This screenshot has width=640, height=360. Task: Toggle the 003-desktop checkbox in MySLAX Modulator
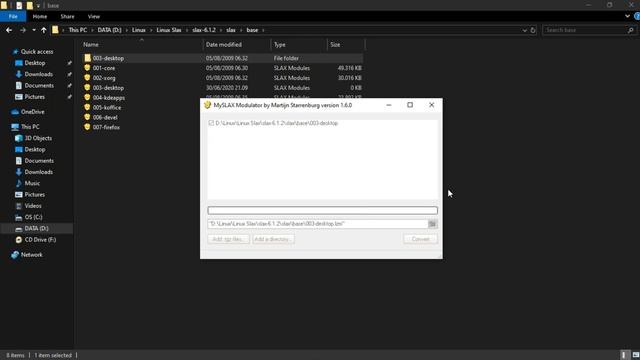click(211, 123)
